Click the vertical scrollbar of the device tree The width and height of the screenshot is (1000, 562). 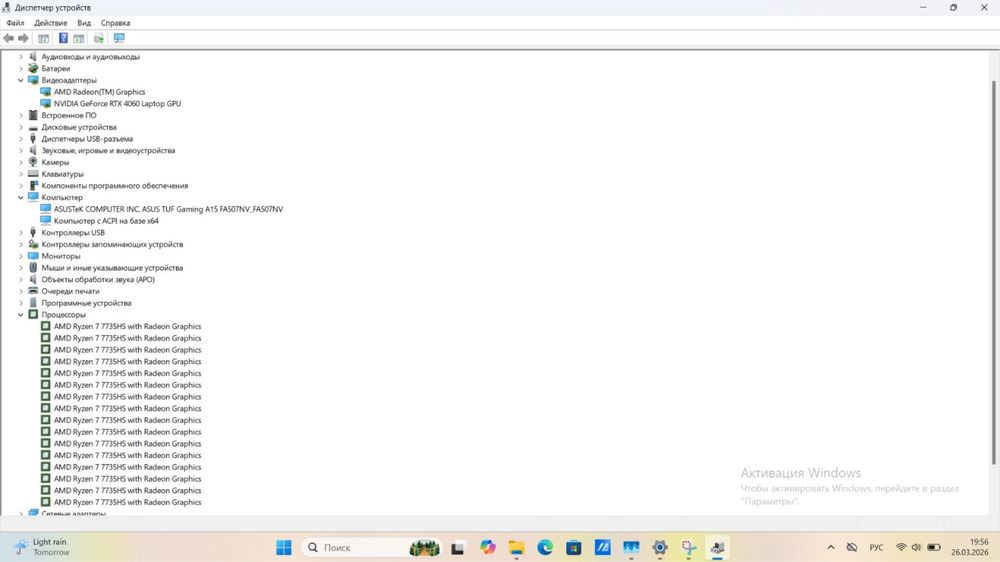click(994, 273)
